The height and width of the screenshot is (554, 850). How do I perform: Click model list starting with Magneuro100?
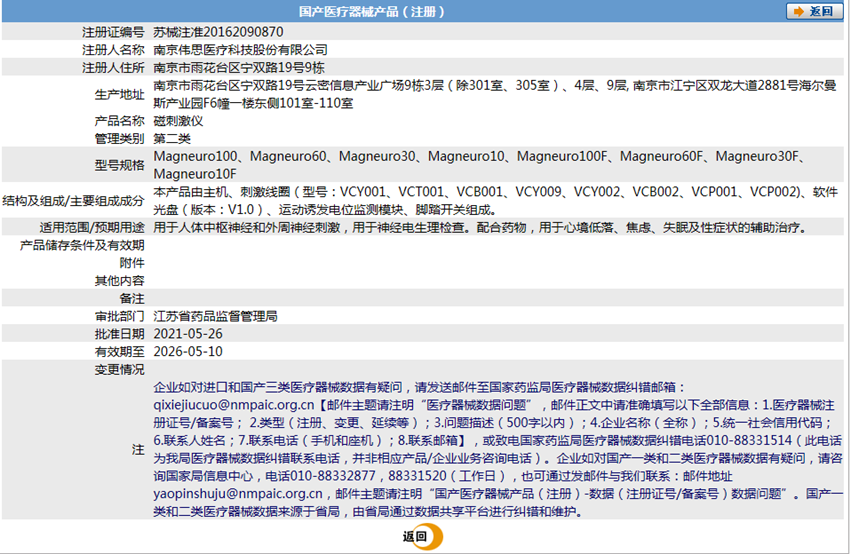point(479,165)
